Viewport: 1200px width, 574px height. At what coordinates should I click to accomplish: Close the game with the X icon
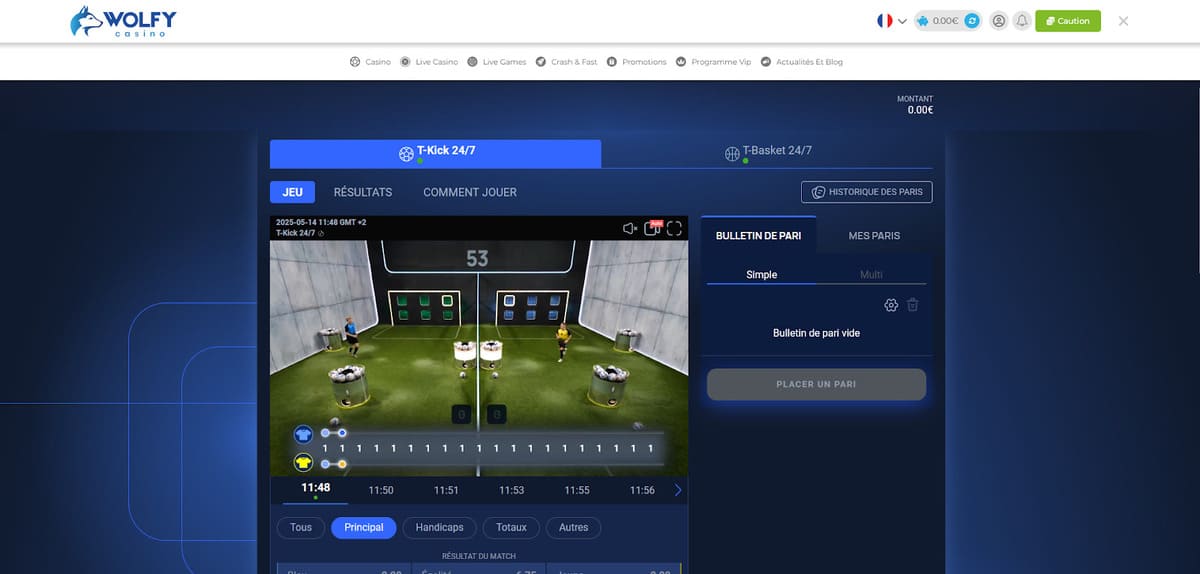tap(1123, 20)
